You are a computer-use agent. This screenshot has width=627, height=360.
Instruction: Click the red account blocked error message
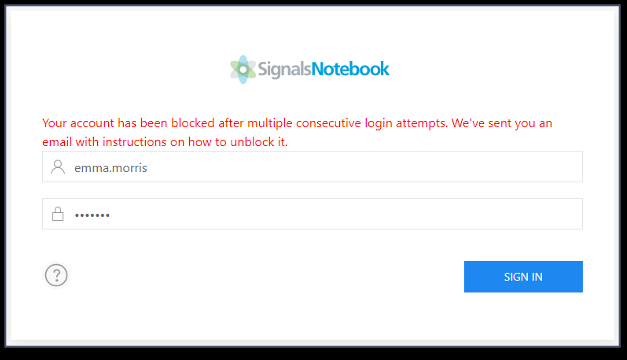(x=297, y=132)
